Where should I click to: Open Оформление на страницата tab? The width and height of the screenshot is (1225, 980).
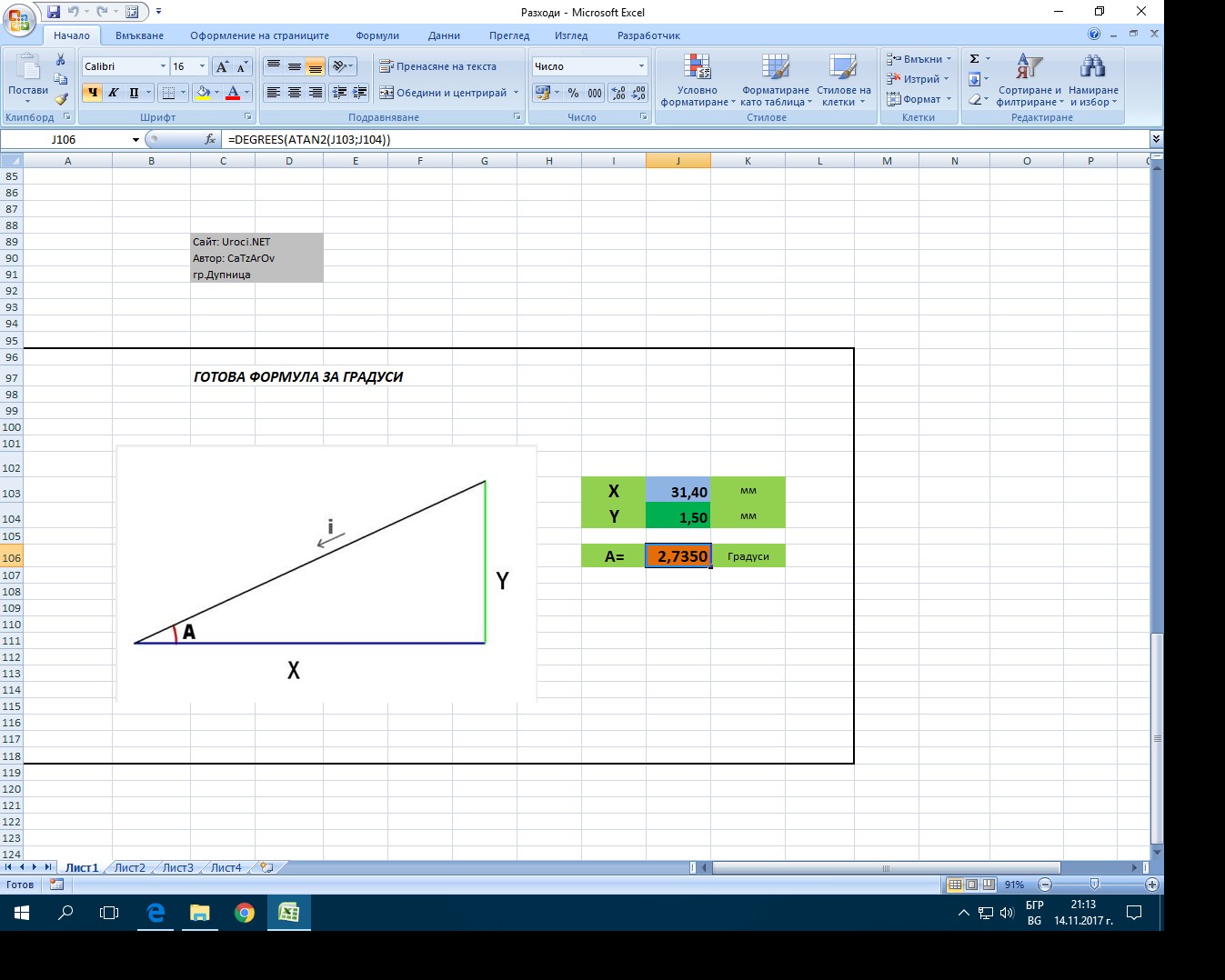pos(259,35)
